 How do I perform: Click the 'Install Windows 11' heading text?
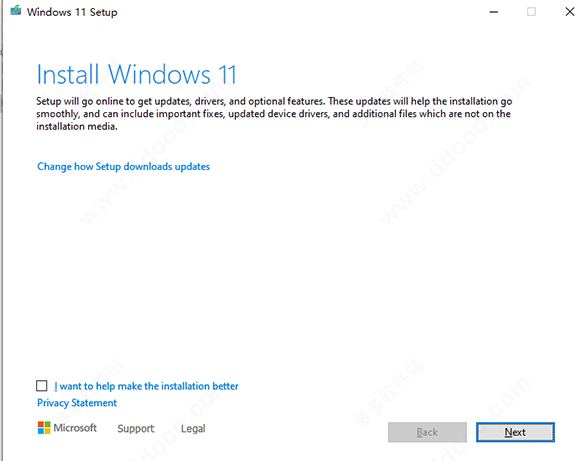136,74
